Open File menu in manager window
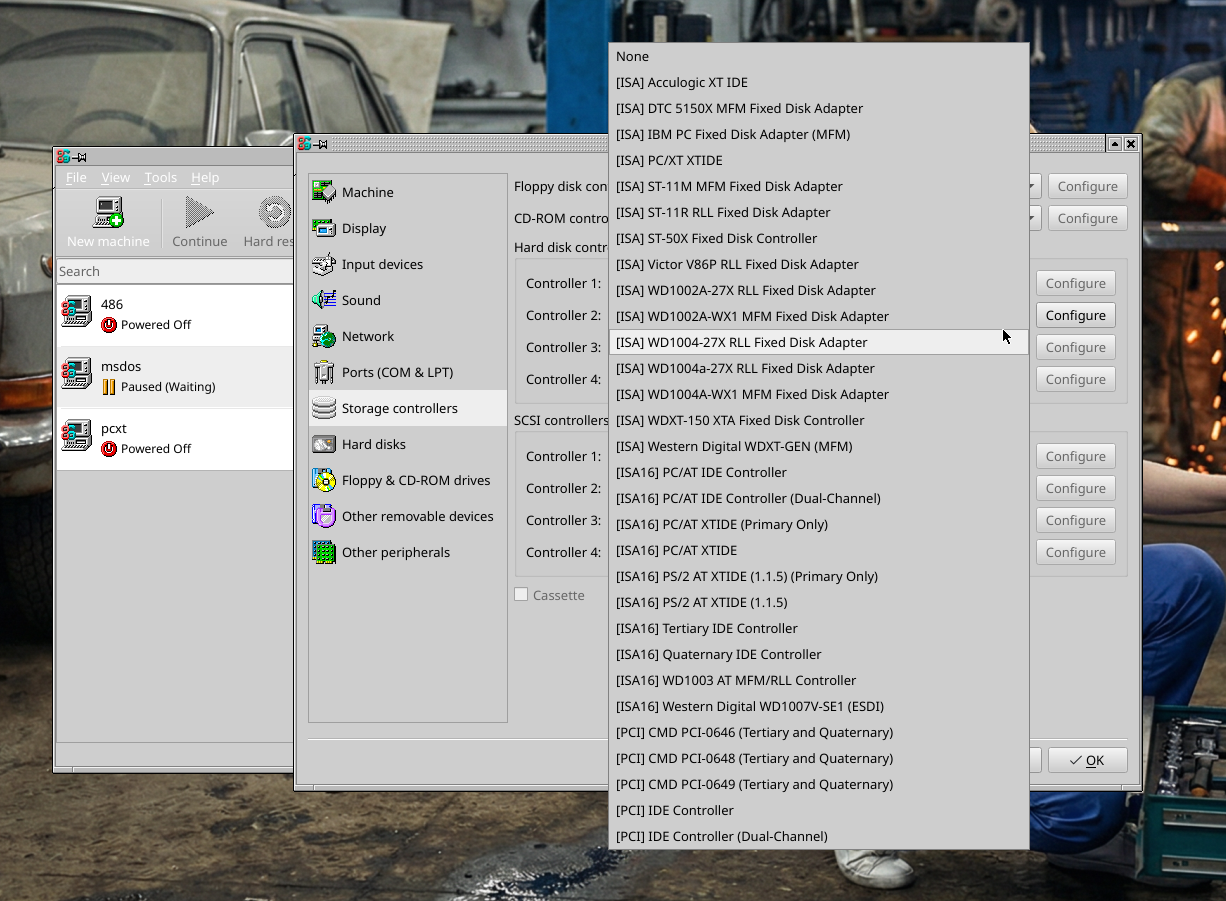The image size is (1226, 901). click(76, 177)
